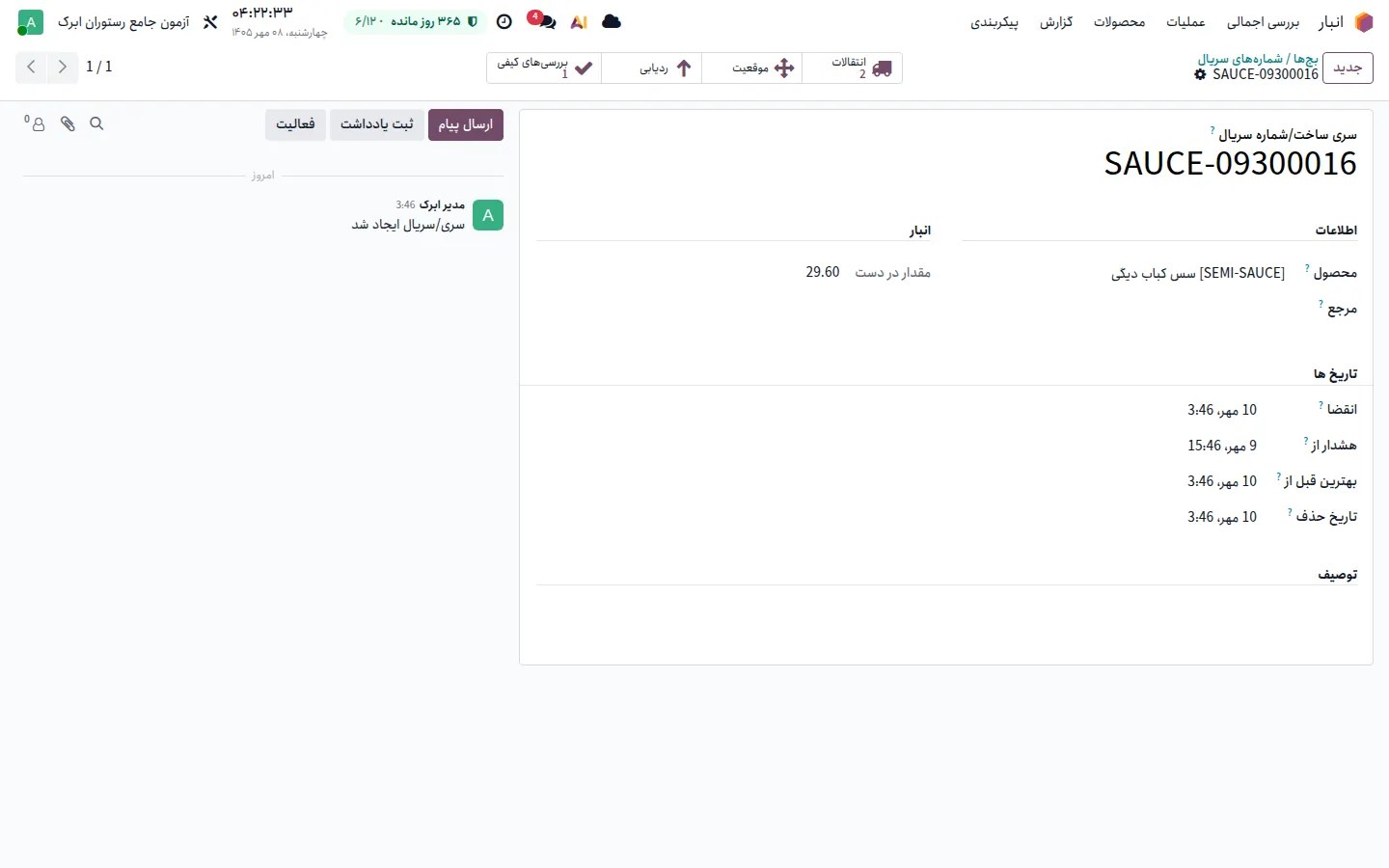Open the AI assistant icon
This screenshot has width=1389, height=868.
pos(579,21)
